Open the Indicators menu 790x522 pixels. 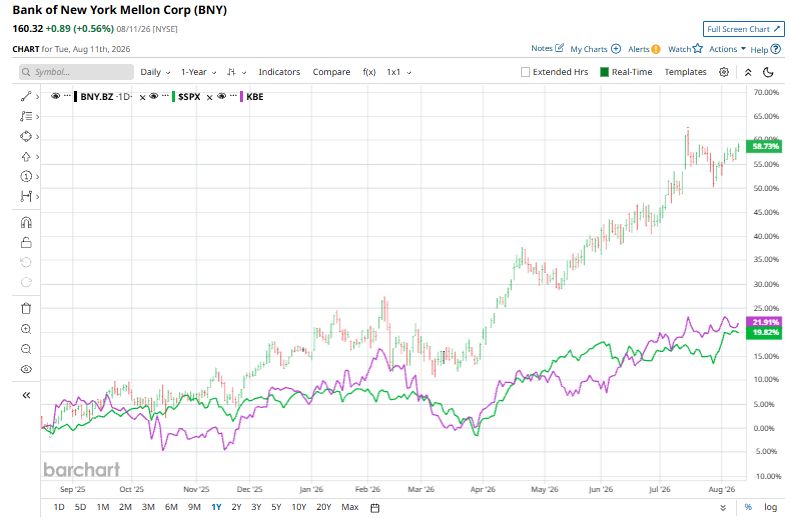pos(279,72)
